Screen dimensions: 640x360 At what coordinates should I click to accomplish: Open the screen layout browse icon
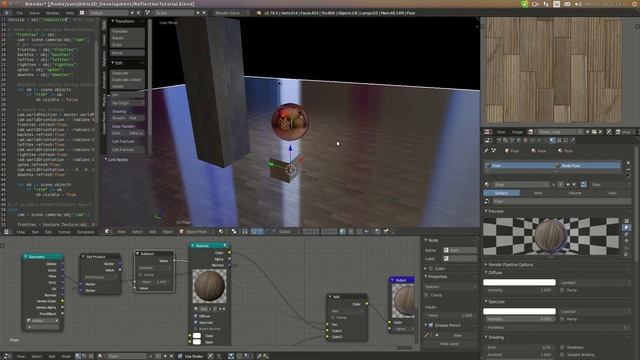[x=82, y=13]
